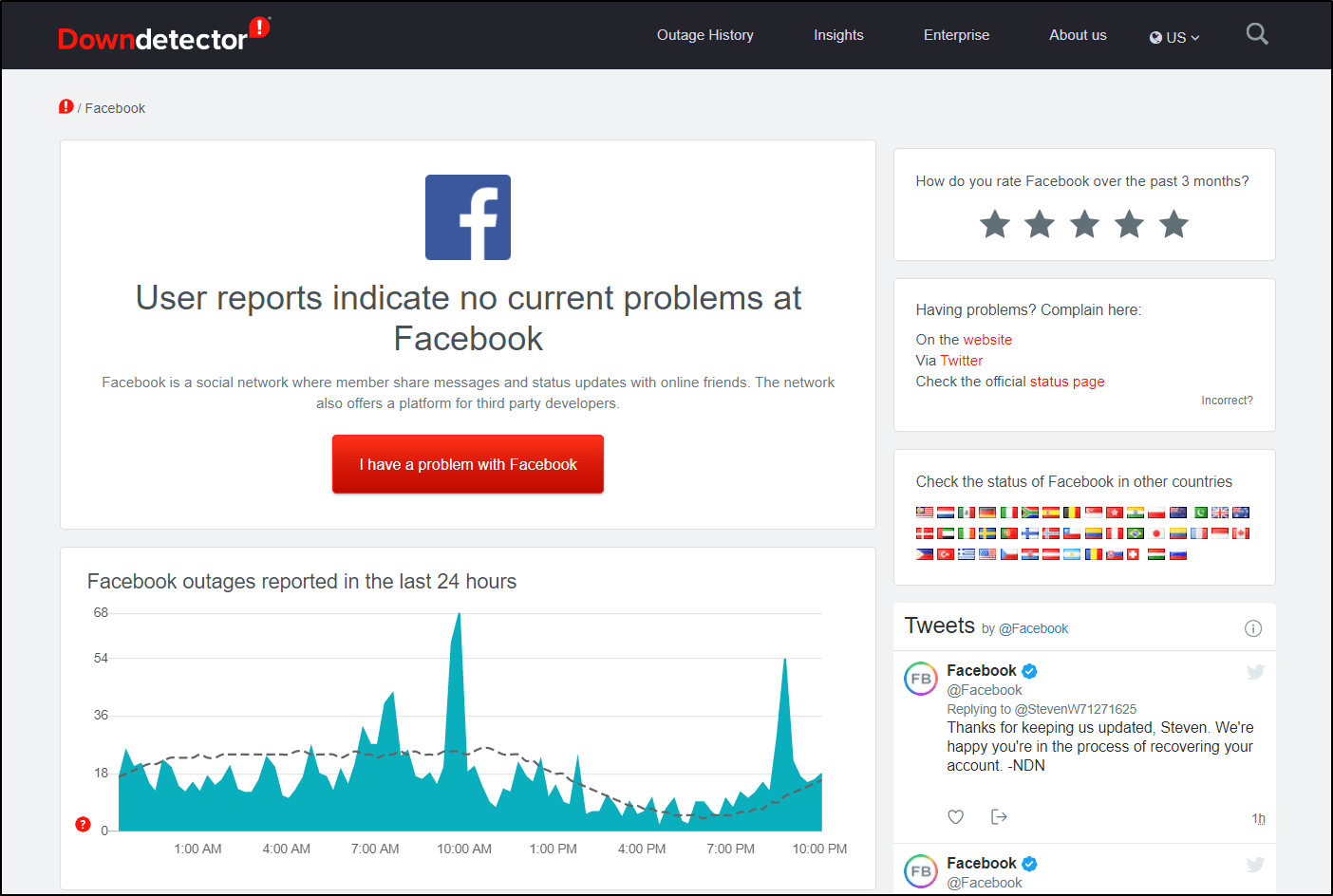Image resolution: width=1333 pixels, height=896 pixels.
Task: Check Facebook status via Denmark flag
Action: pos(925,533)
